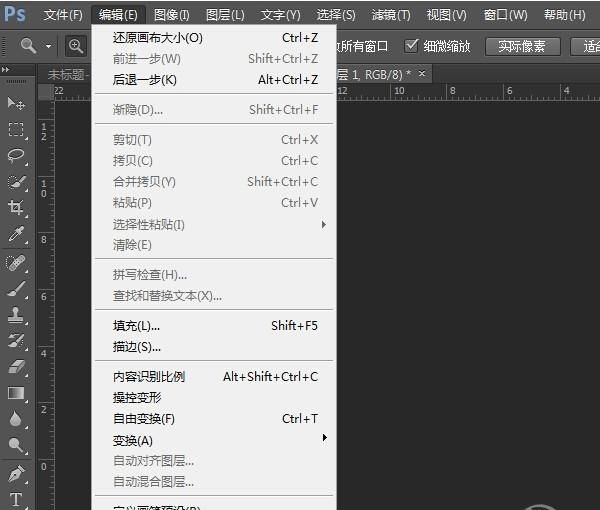Open the 滤镜(T) menu
The height and width of the screenshot is (510, 600).
[x=391, y=15]
